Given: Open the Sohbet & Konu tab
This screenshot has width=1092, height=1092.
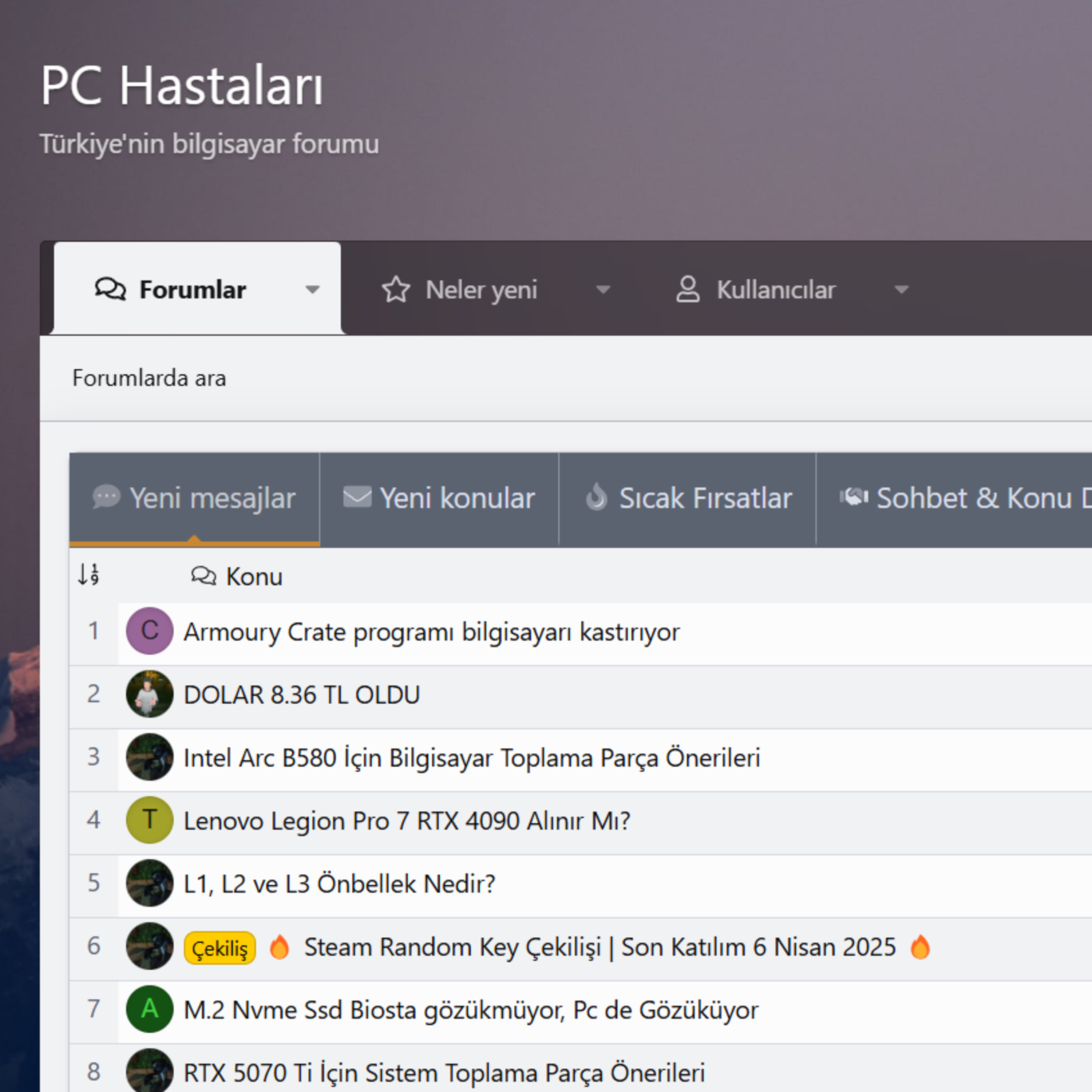Looking at the screenshot, I should pos(955,499).
